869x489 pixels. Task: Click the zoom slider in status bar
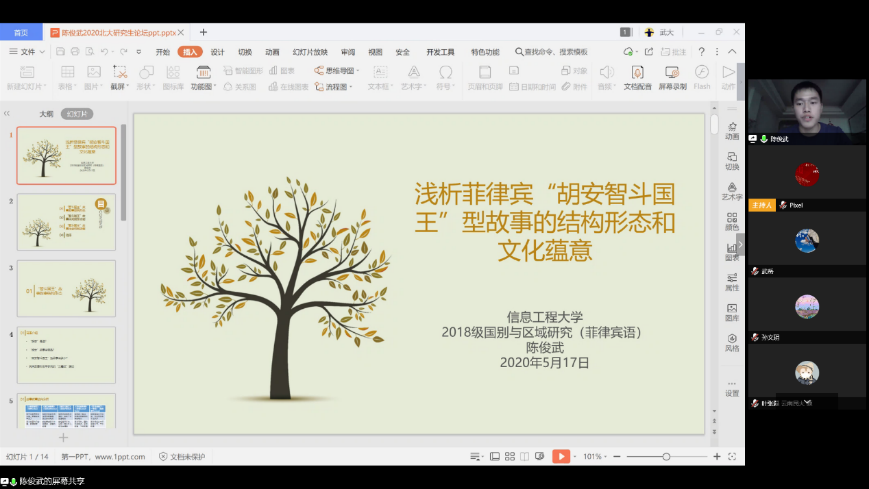tap(666, 456)
